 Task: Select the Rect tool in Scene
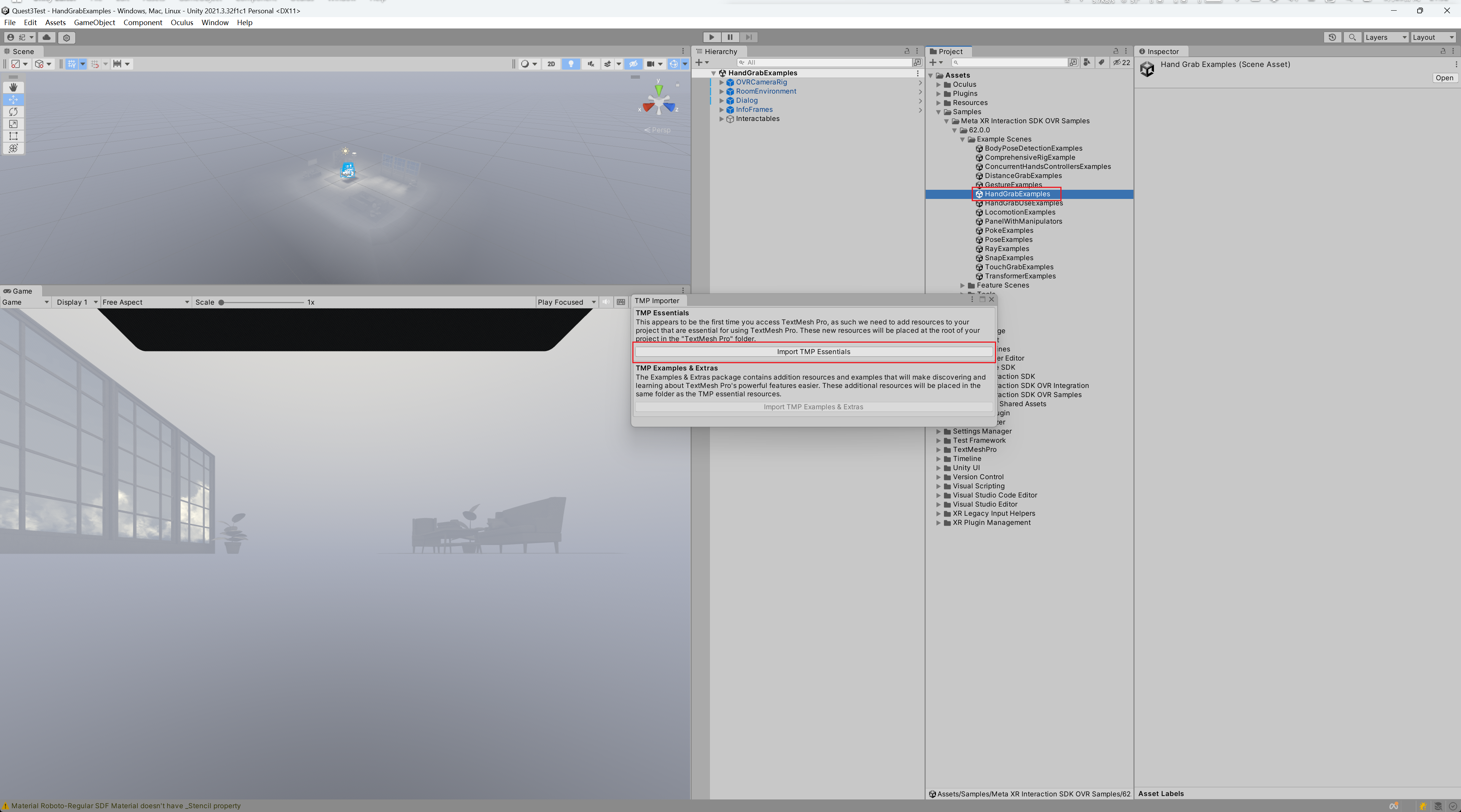pyautogui.click(x=13, y=136)
